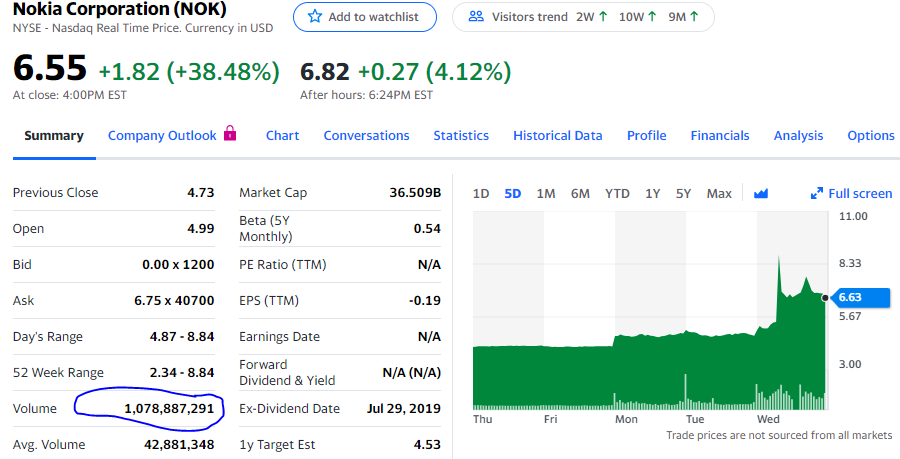Click the Market Cap value 36.509B
This screenshot has height=459, width=900.
point(415,192)
